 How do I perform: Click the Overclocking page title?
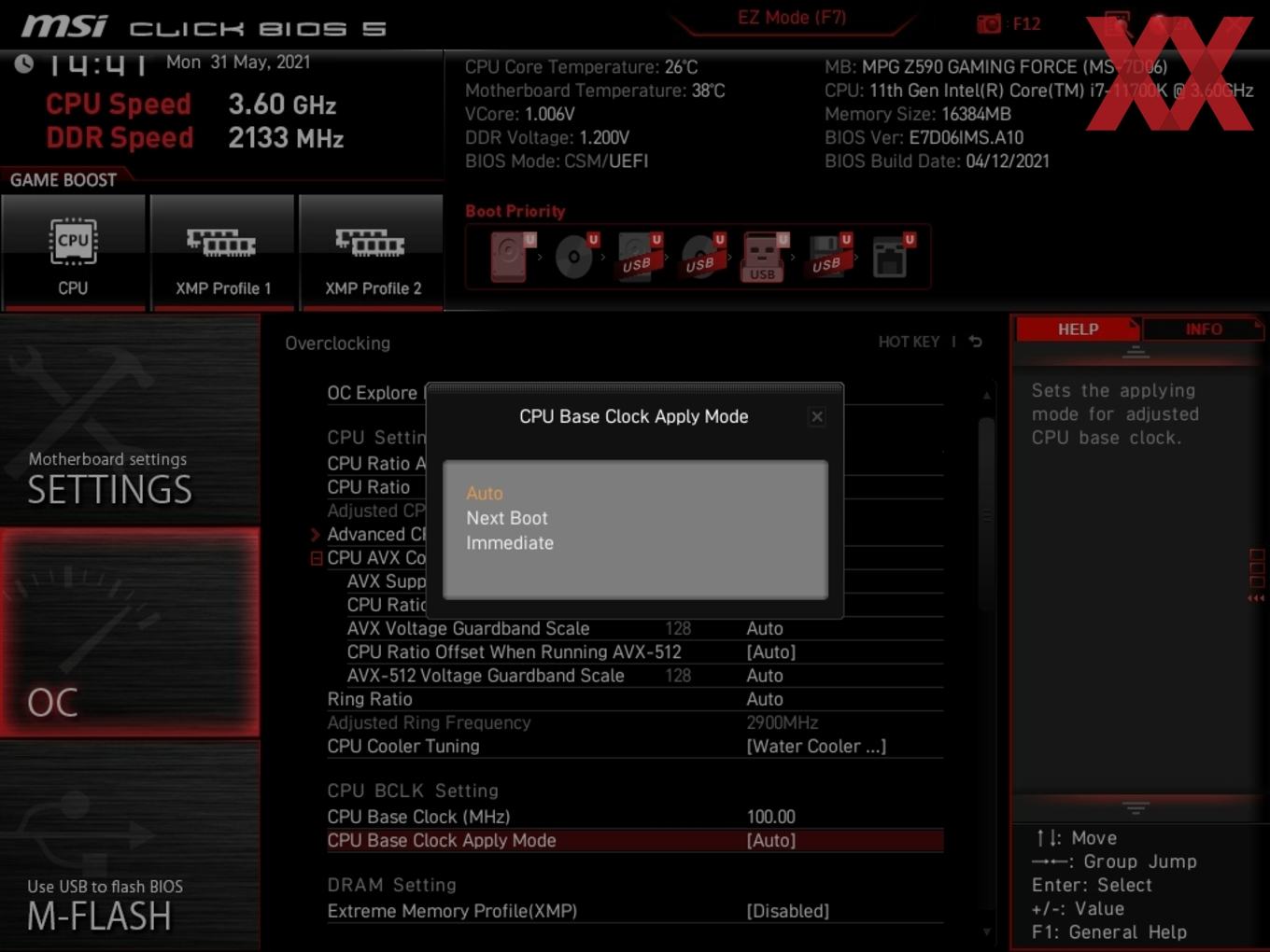pyautogui.click(x=337, y=343)
